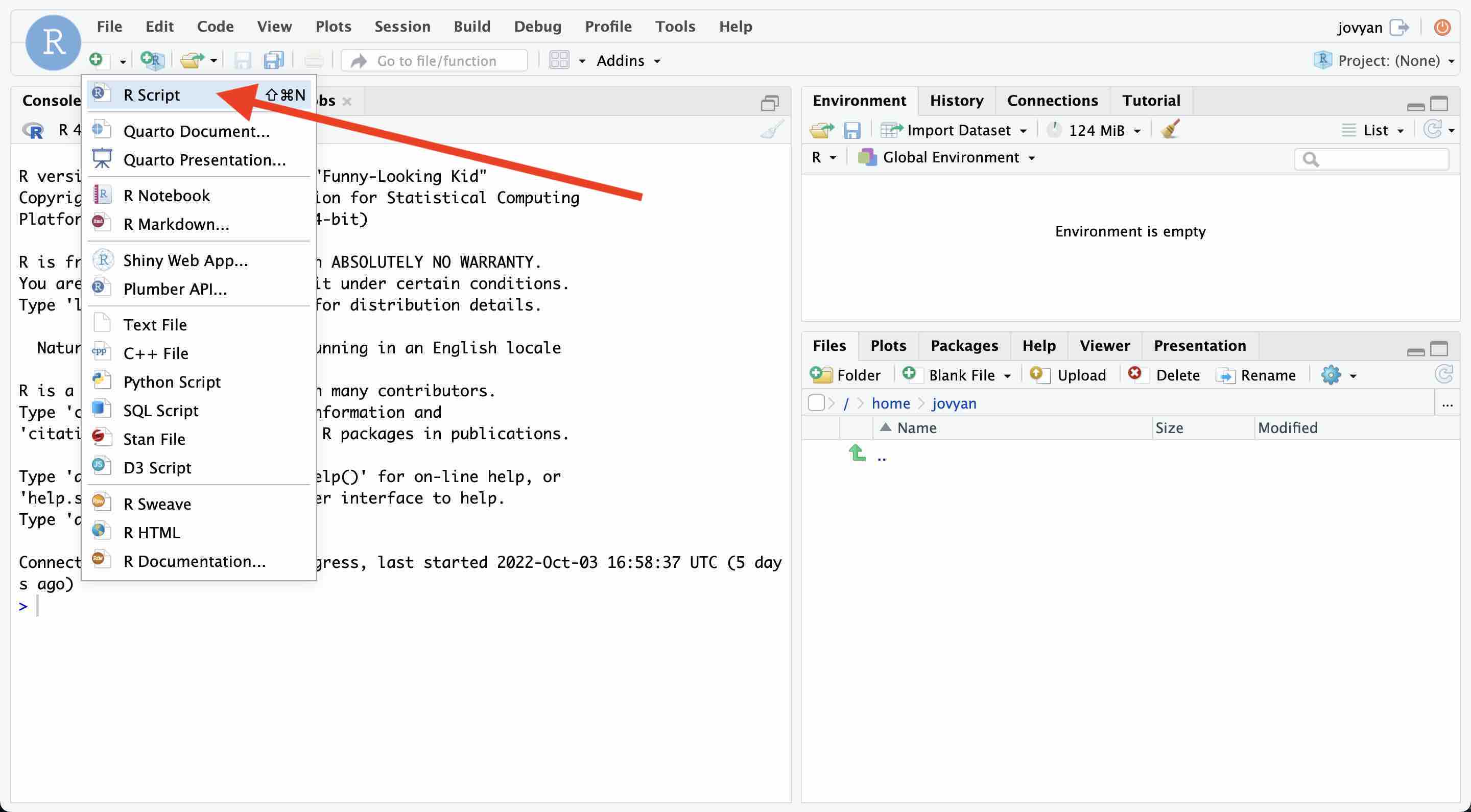Click the Go to file/function field

pos(436,61)
